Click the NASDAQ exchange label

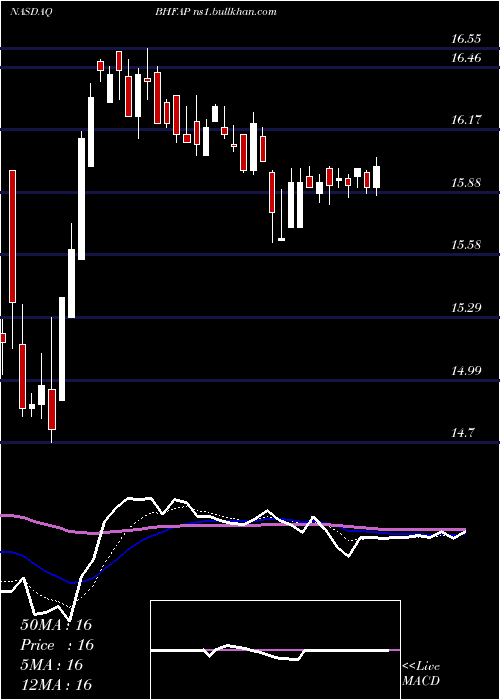pyautogui.click(x=30, y=12)
